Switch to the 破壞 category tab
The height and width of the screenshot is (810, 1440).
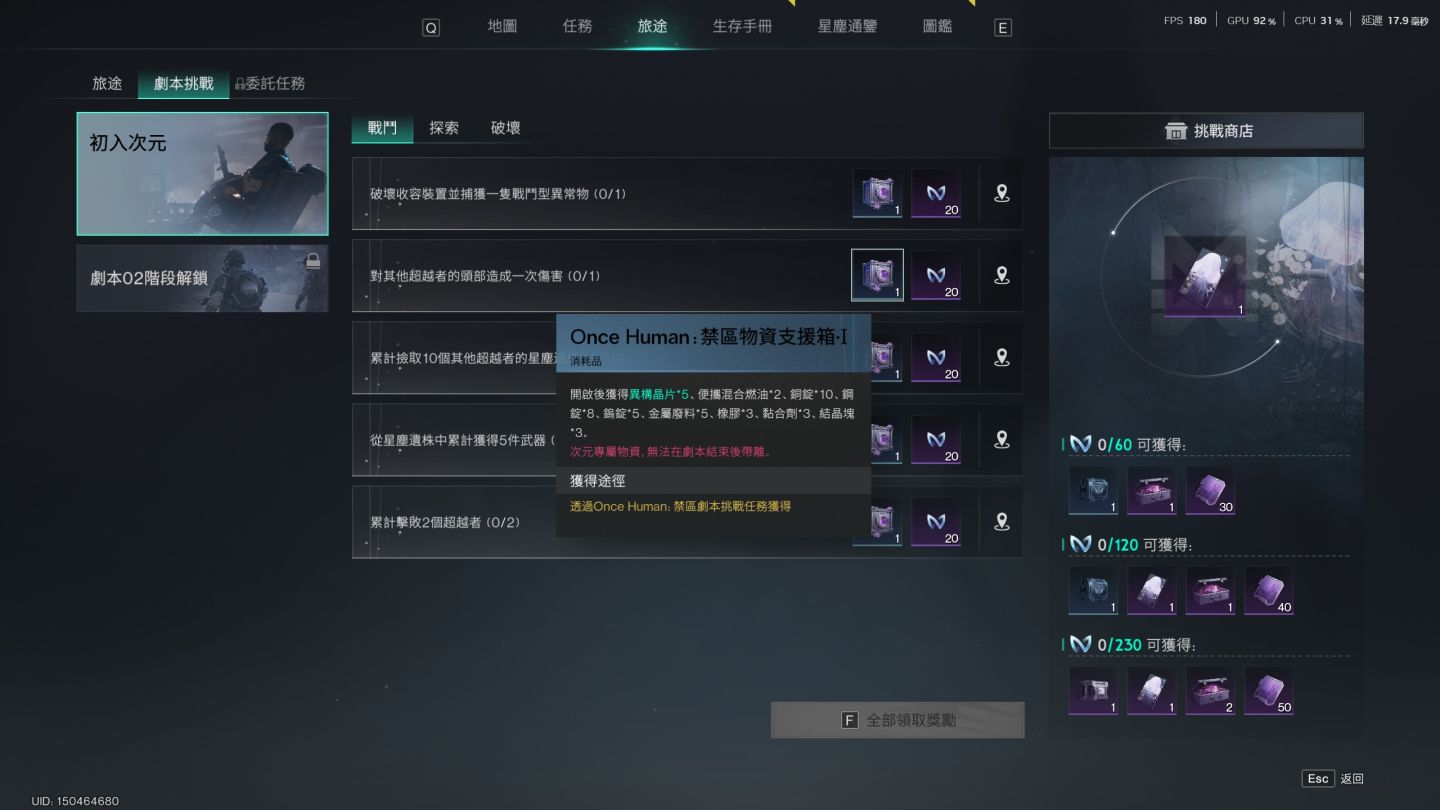click(x=505, y=128)
